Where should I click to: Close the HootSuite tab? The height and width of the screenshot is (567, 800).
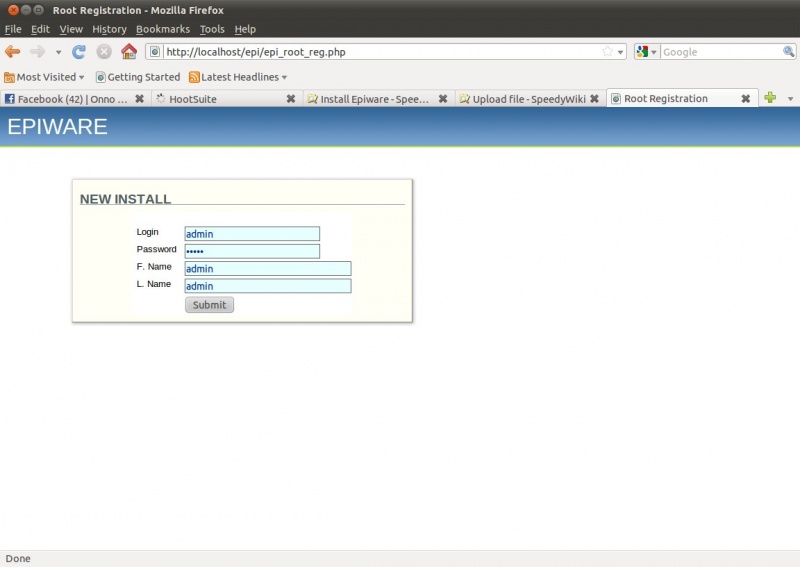[291, 99]
